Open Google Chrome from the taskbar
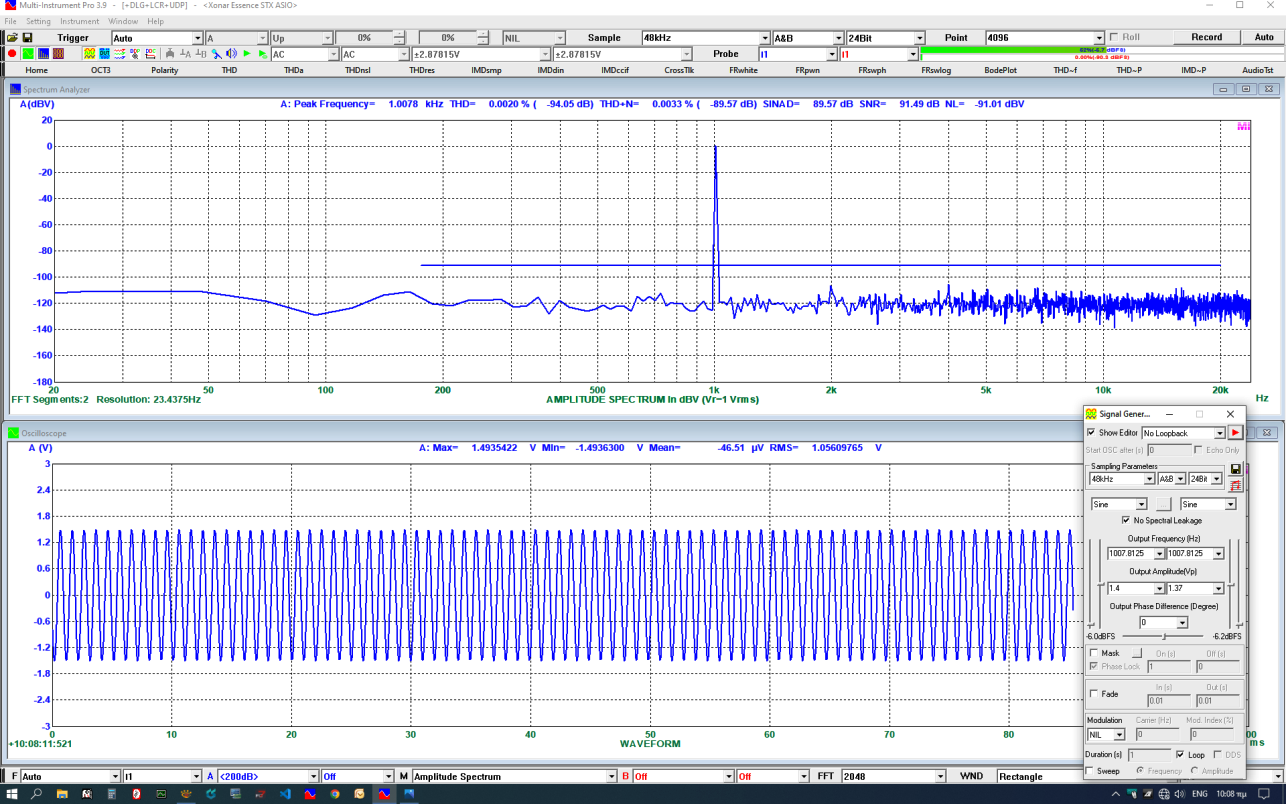1286x804 pixels. [x=334, y=793]
